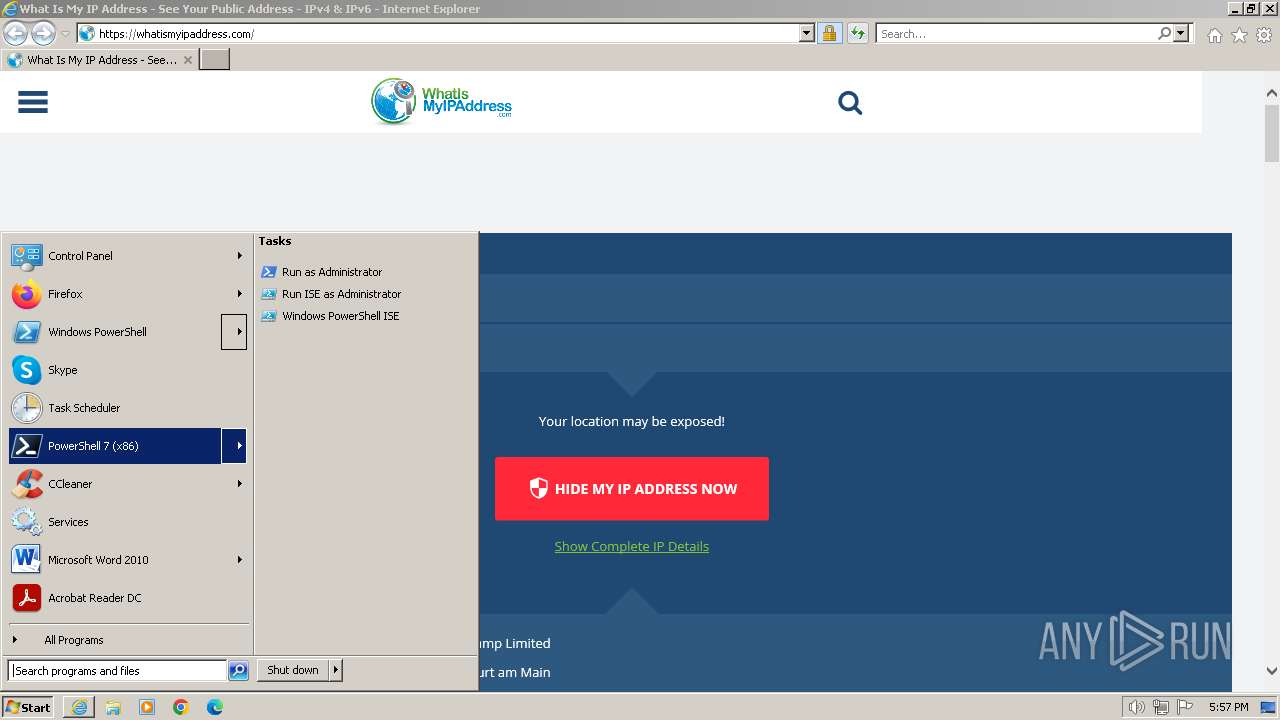Viewport: 1280px width, 720px height.
Task: Open Windows Media Player from taskbar
Action: [147, 707]
